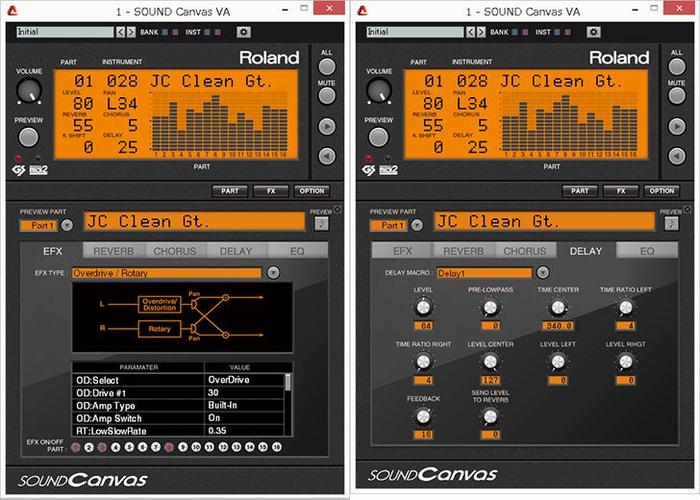Switch to DELAY tab in left window

pos(236,251)
